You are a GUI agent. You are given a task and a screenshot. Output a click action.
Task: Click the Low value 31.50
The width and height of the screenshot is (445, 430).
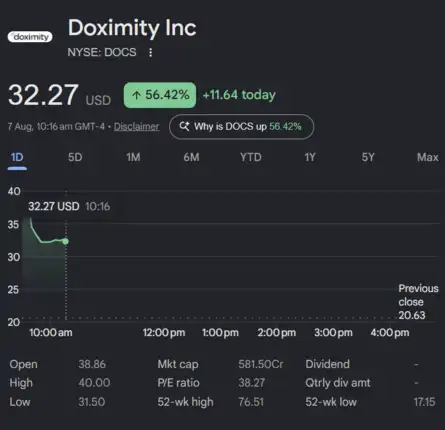coord(91,402)
